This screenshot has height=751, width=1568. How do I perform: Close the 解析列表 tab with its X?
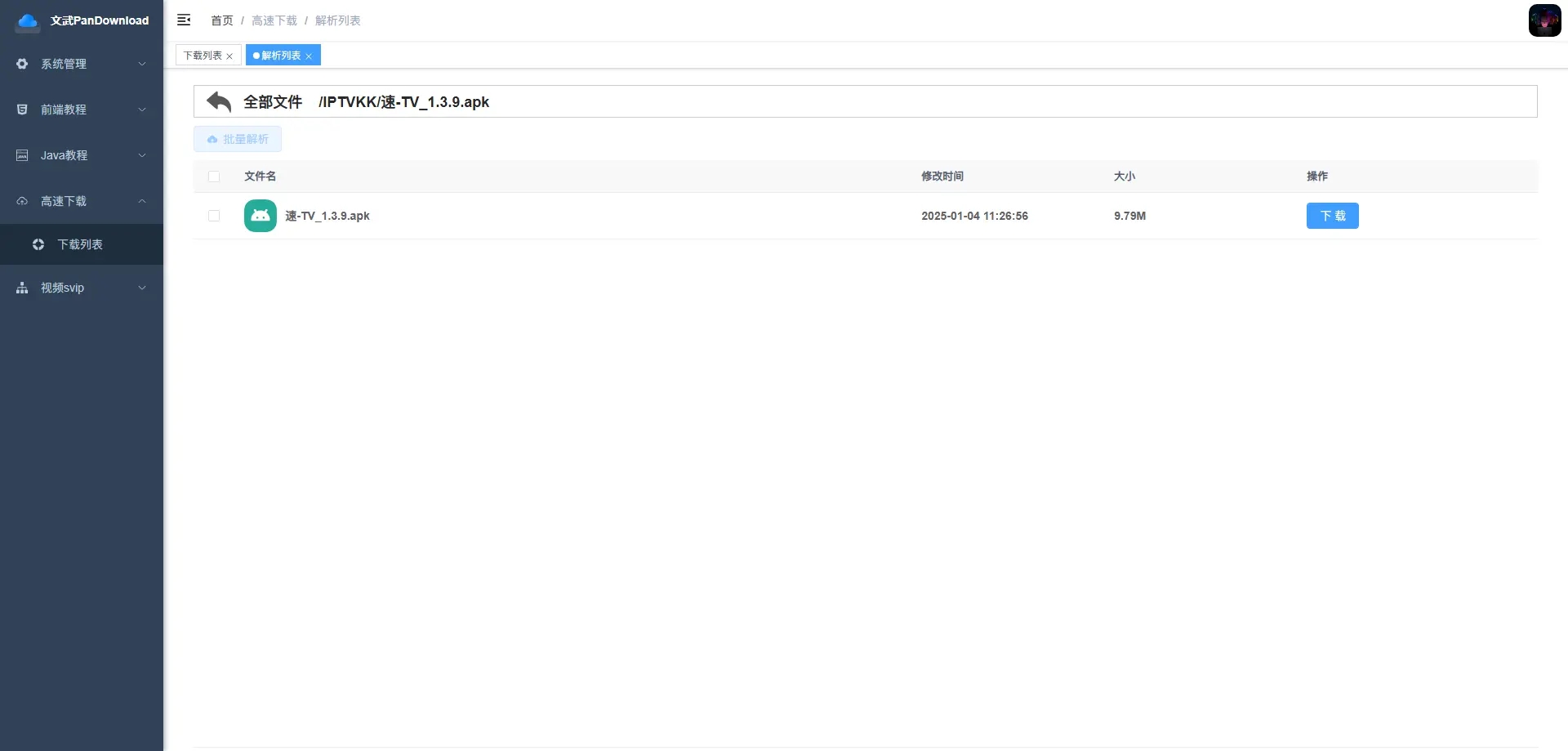pyautogui.click(x=309, y=56)
